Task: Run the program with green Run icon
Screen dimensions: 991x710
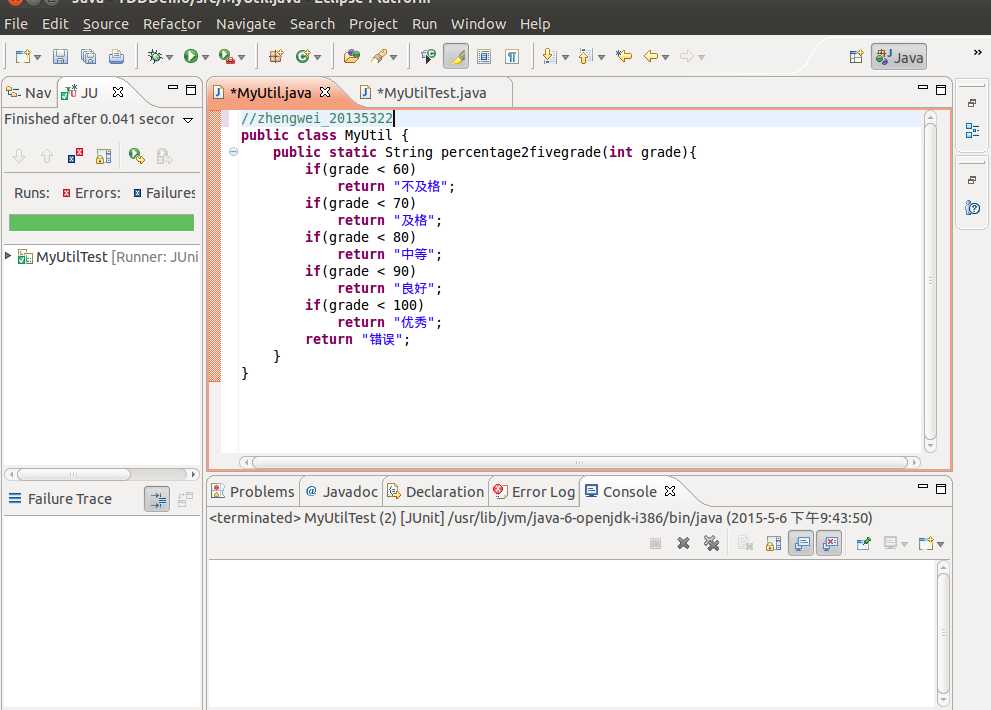Action: 191,56
